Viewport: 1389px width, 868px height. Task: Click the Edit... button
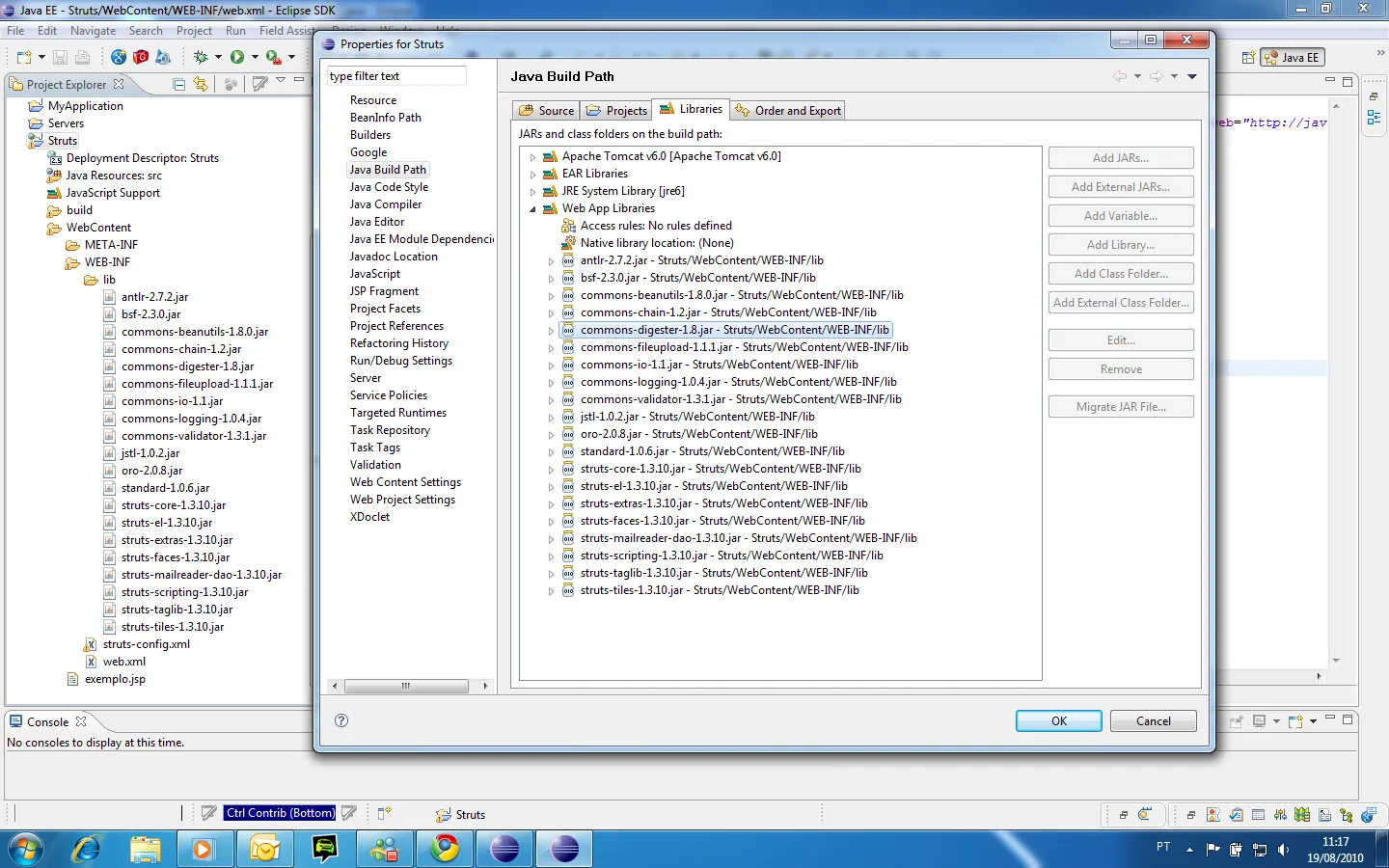[1121, 340]
